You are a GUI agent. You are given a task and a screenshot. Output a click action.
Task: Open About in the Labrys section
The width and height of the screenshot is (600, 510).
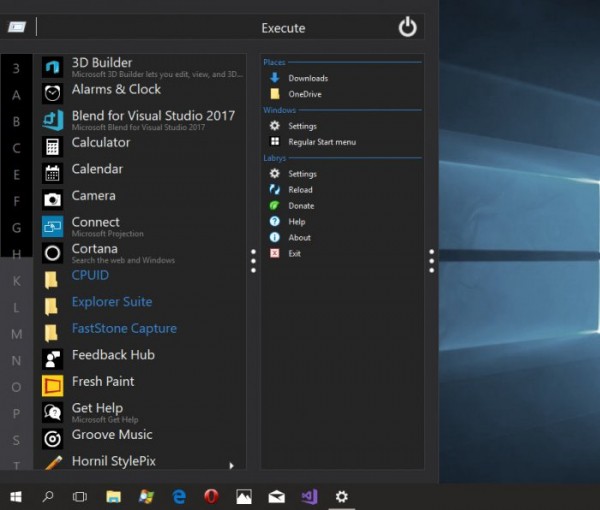299,238
